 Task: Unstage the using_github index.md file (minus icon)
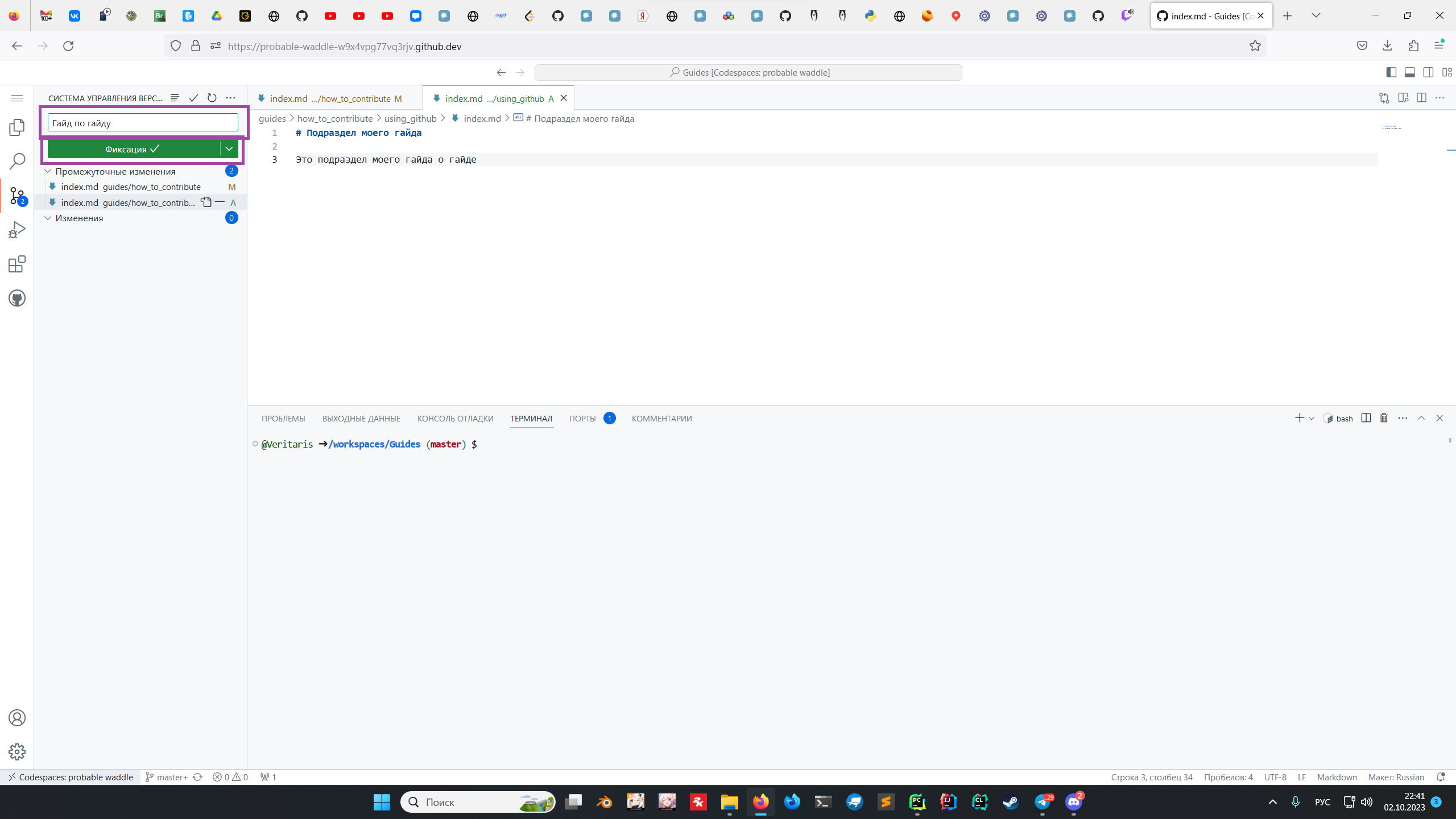point(220,202)
